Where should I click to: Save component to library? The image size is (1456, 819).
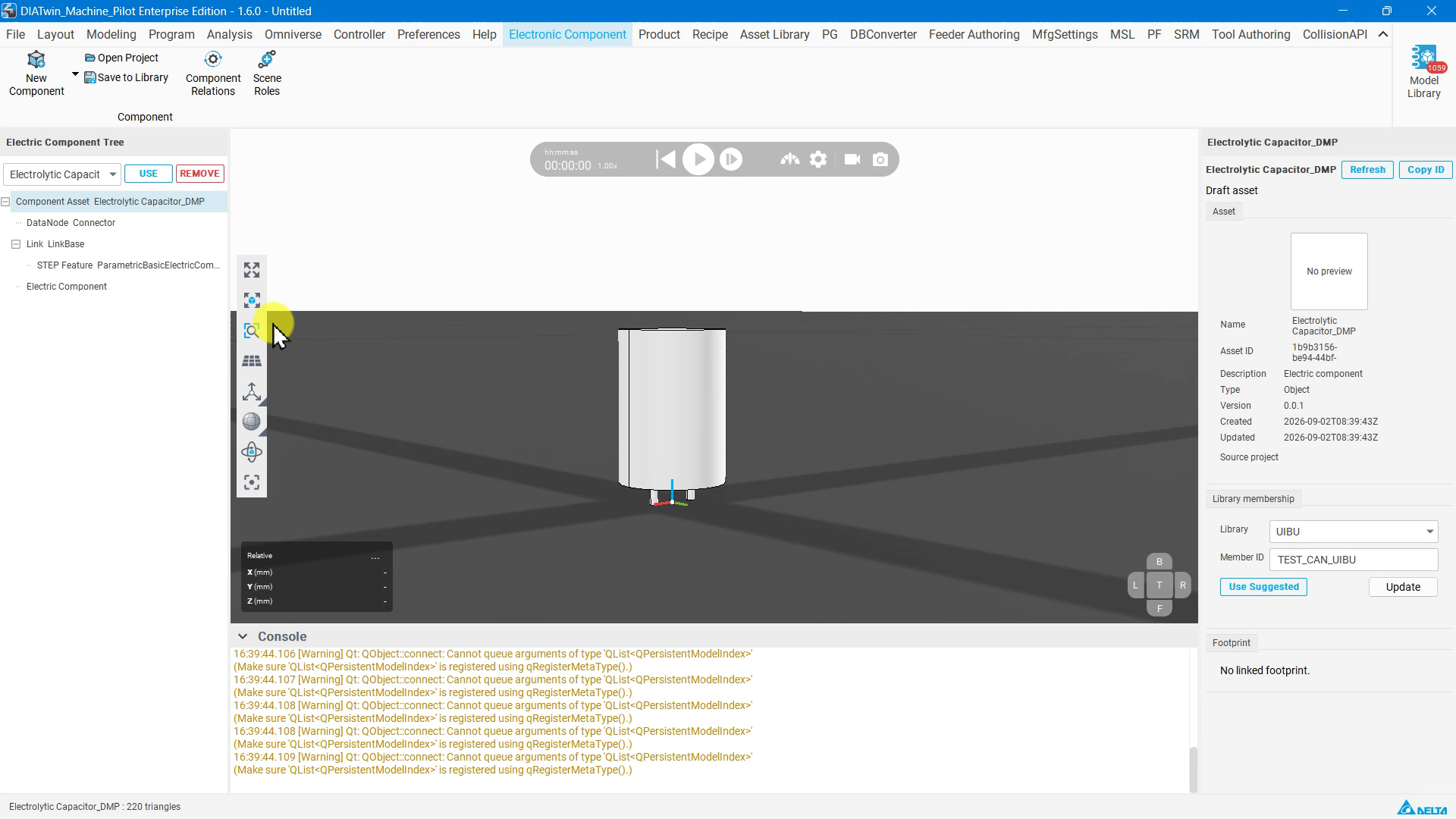(x=126, y=77)
